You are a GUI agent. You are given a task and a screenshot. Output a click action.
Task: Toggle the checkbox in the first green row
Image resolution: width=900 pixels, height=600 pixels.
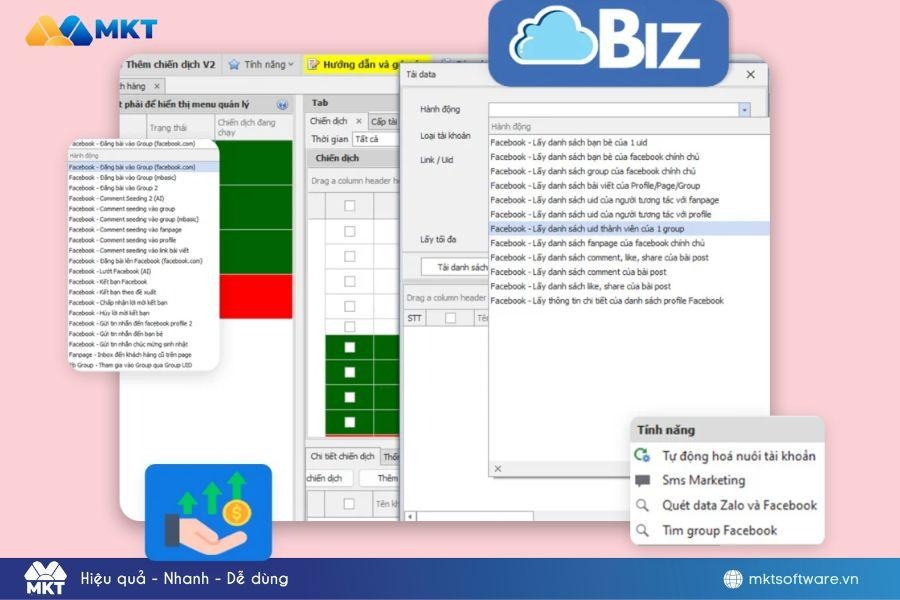(x=349, y=348)
